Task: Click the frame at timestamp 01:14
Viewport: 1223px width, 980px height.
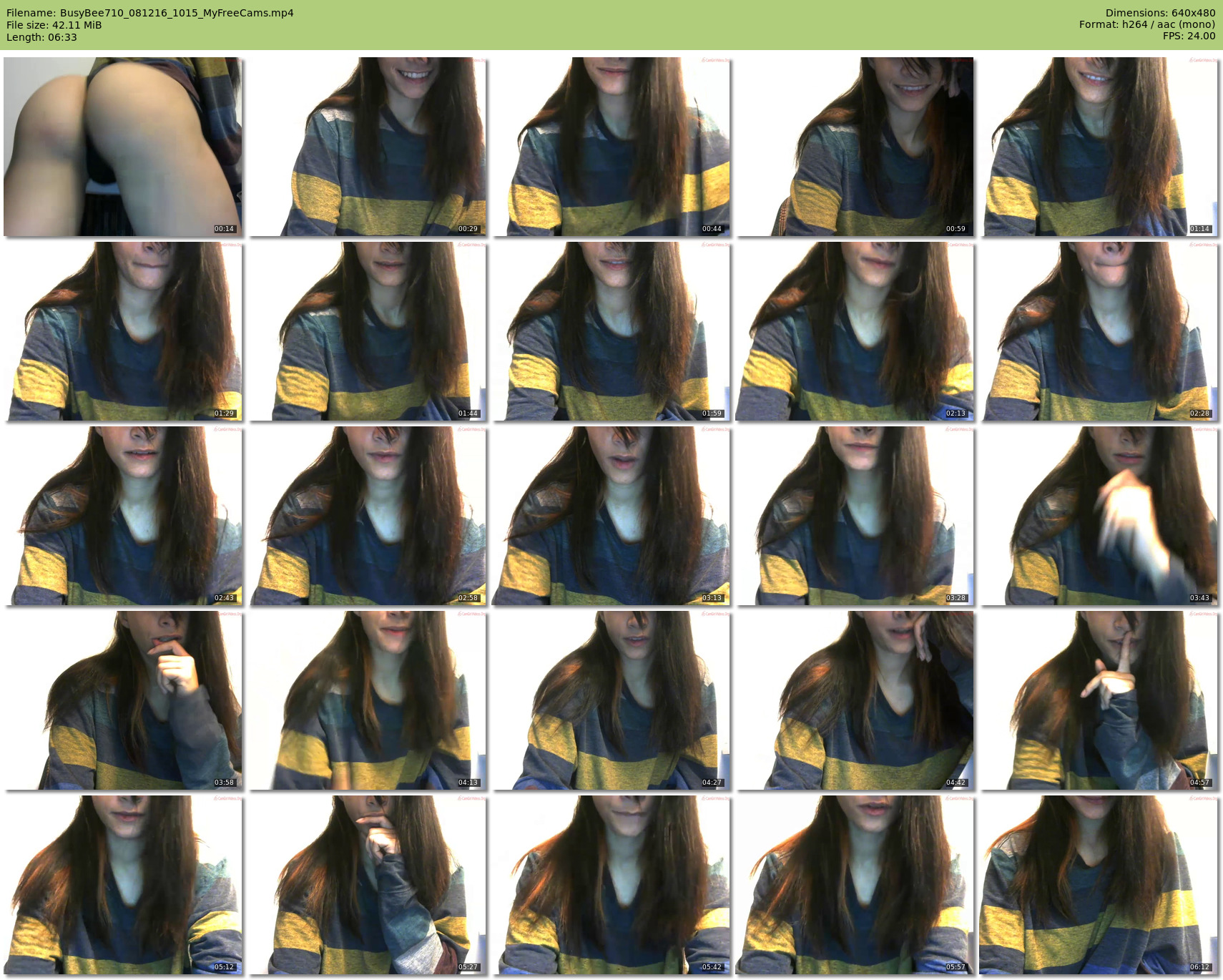Action: [x=1099, y=147]
